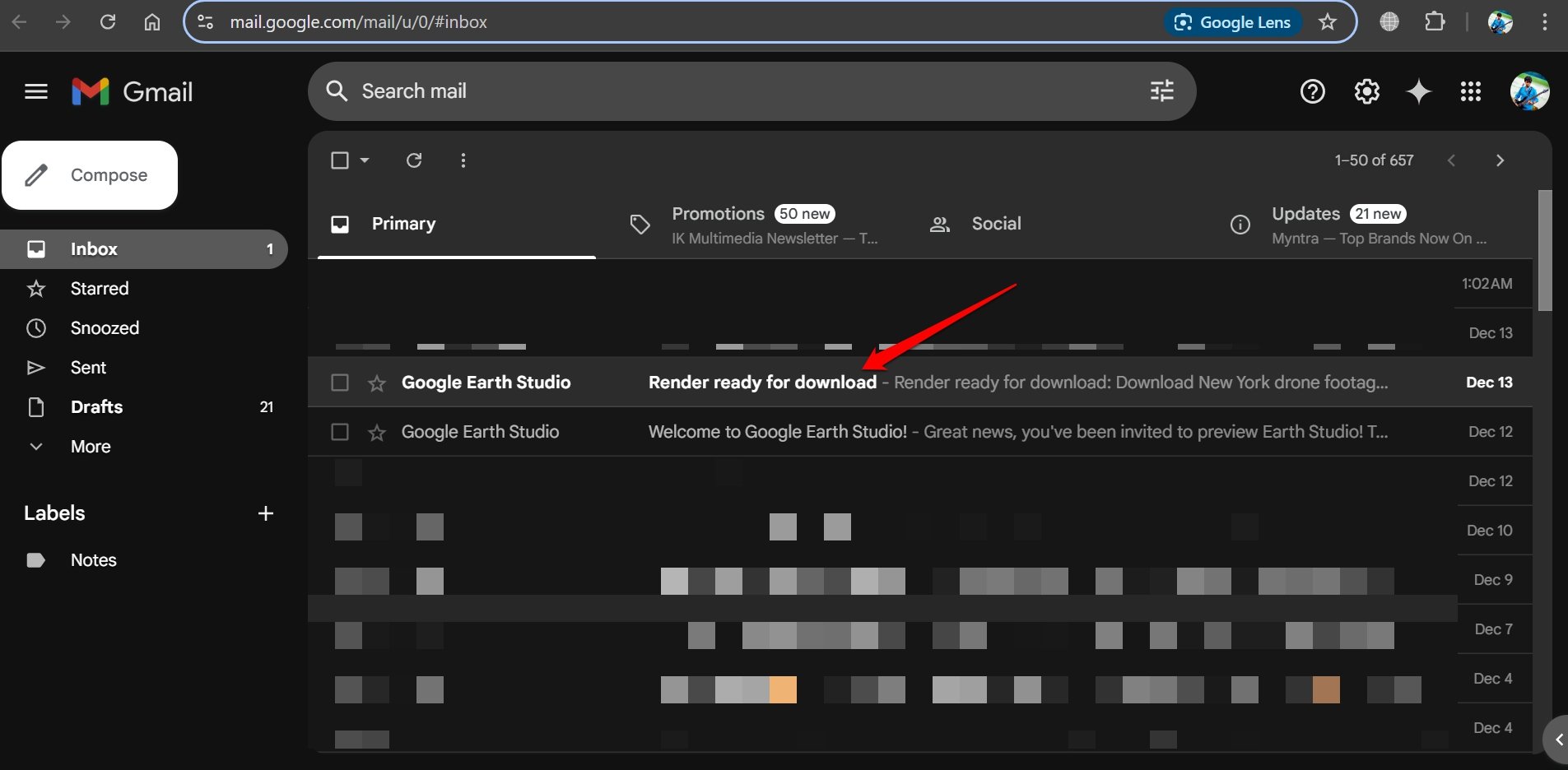
Task: Open Chrome three-dot menu
Action: 1545,22
